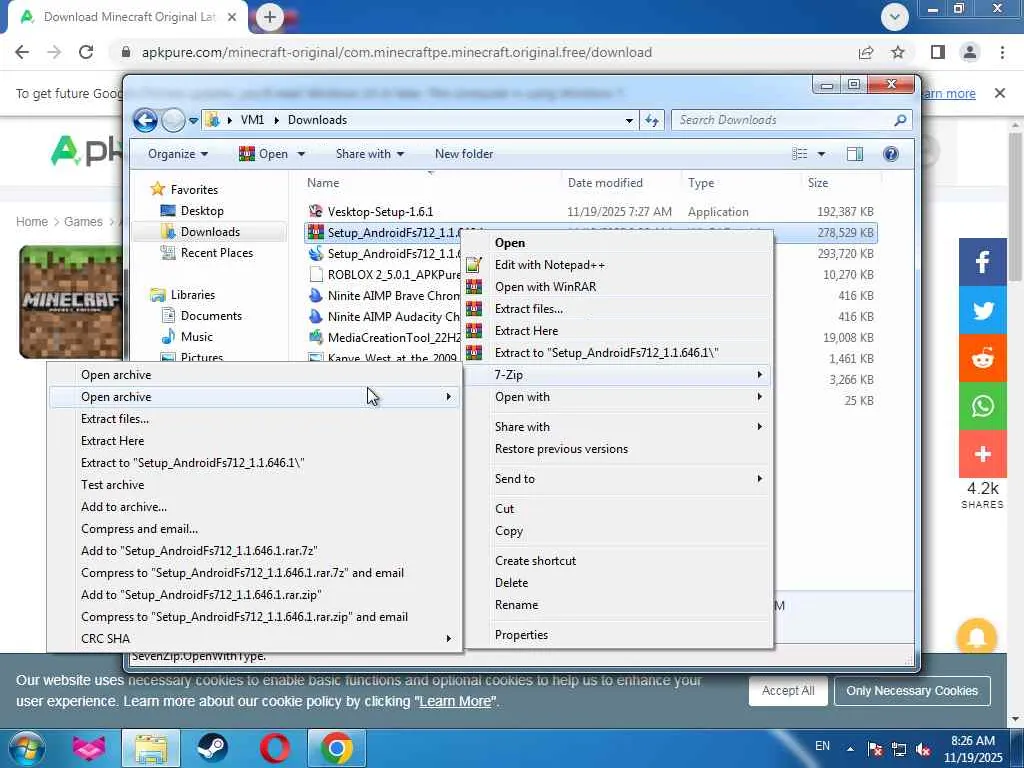Open Chrome tab search dropdown
The height and width of the screenshot is (768, 1024).
click(895, 17)
